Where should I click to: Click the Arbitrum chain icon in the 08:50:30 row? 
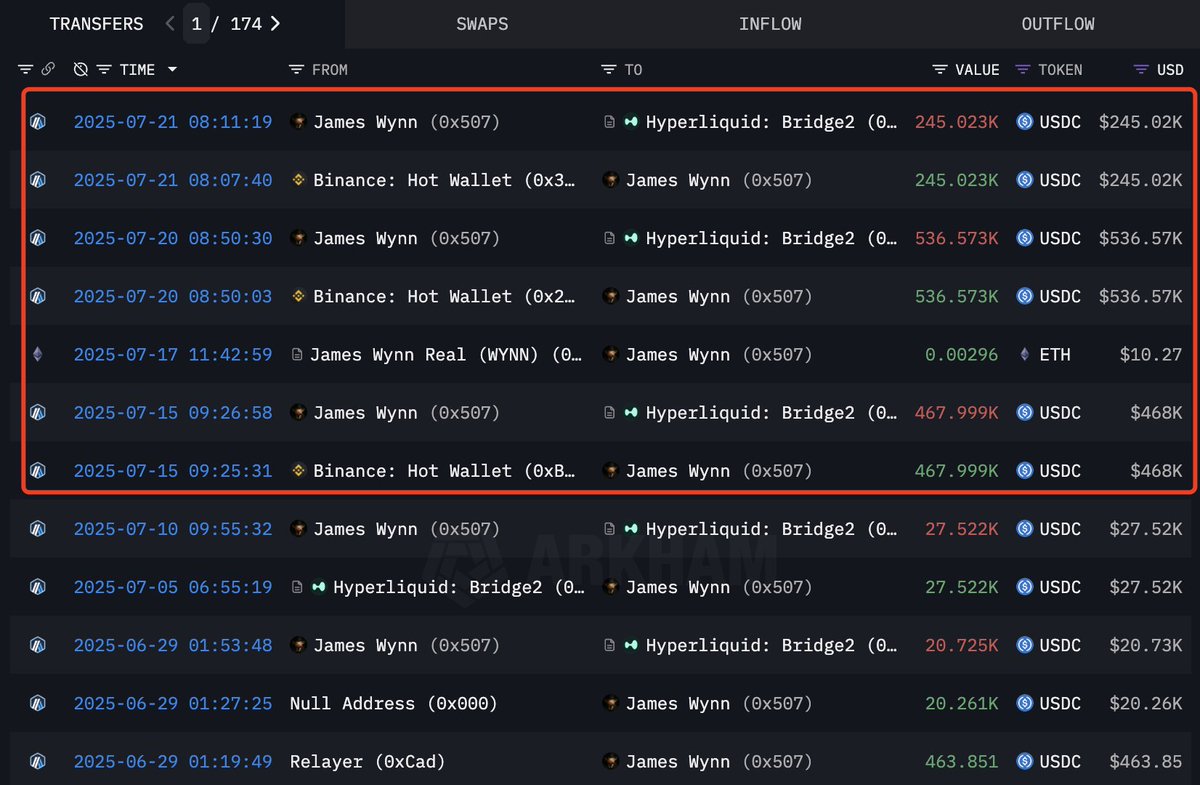coord(37,238)
